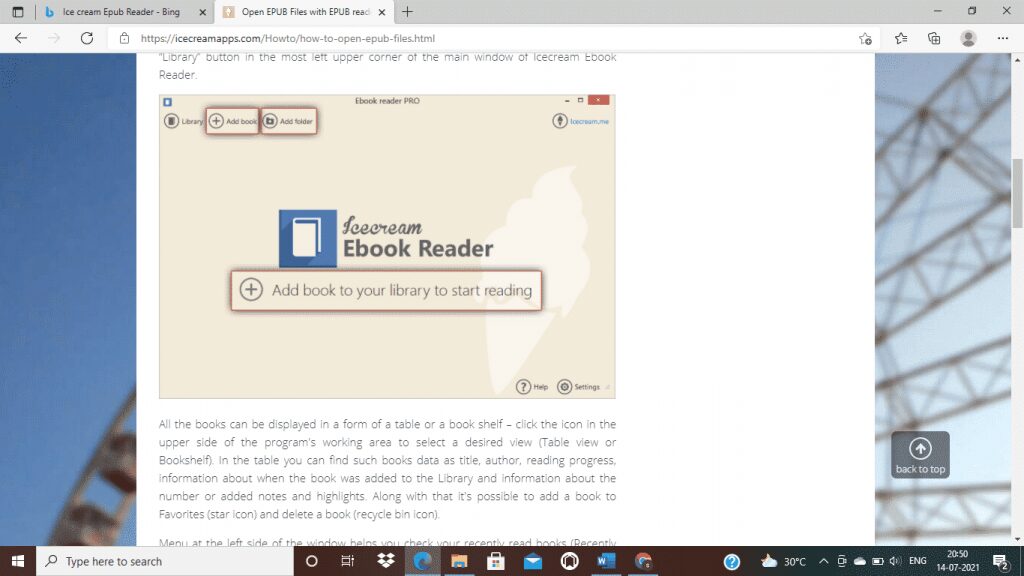The width and height of the screenshot is (1024, 576).
Task: Open Task View on the taskbar
Action: pos(347,561)
